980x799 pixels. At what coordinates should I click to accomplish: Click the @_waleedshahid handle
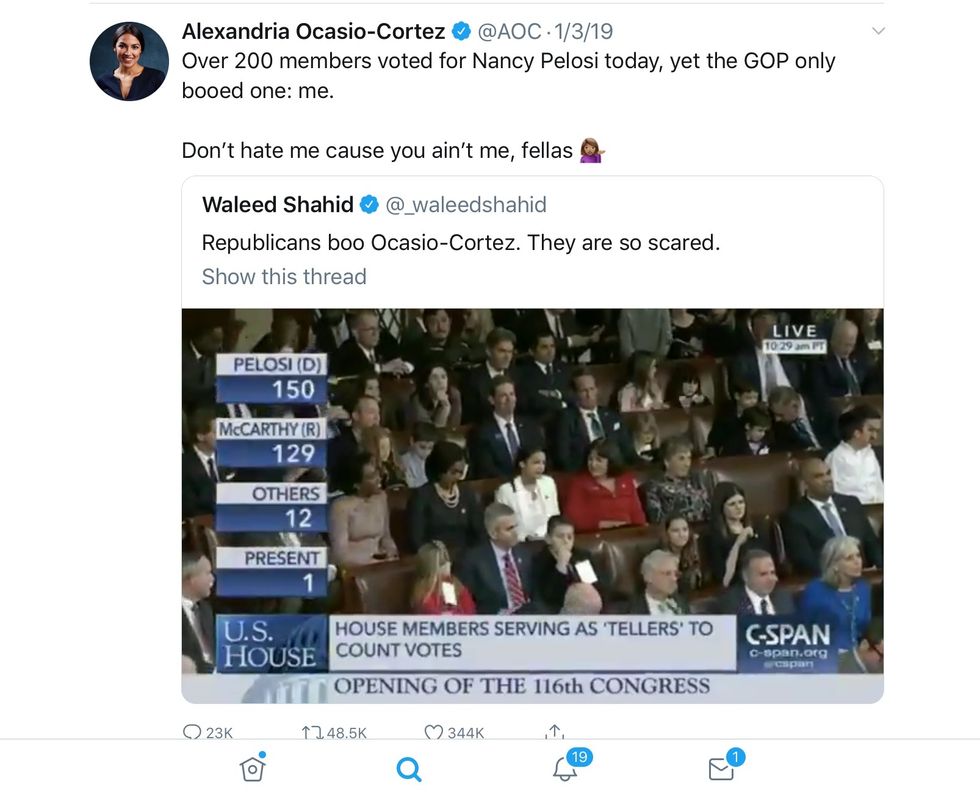(466, 205)
